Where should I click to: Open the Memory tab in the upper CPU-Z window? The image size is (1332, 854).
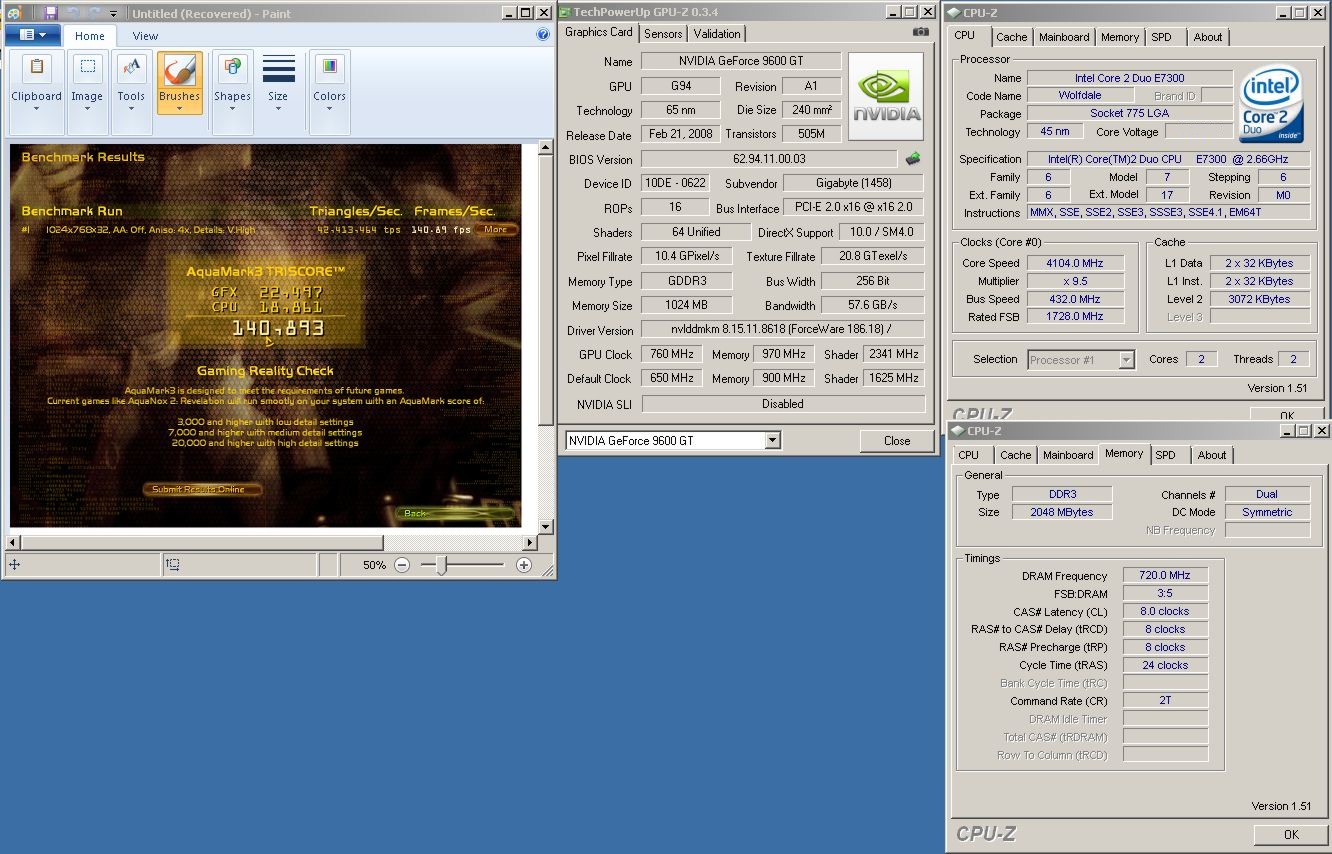click(x=1120, y=37)
